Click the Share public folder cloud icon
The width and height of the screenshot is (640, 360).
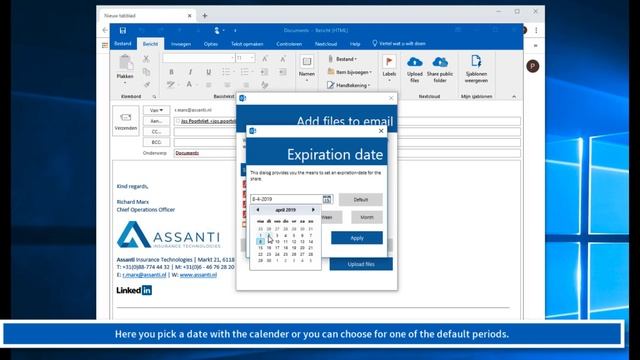[x=440, y=69]
